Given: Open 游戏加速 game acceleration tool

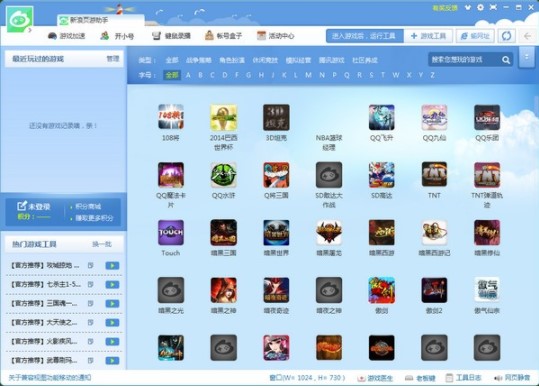Looking at the screenshot, I should point(66,36).
